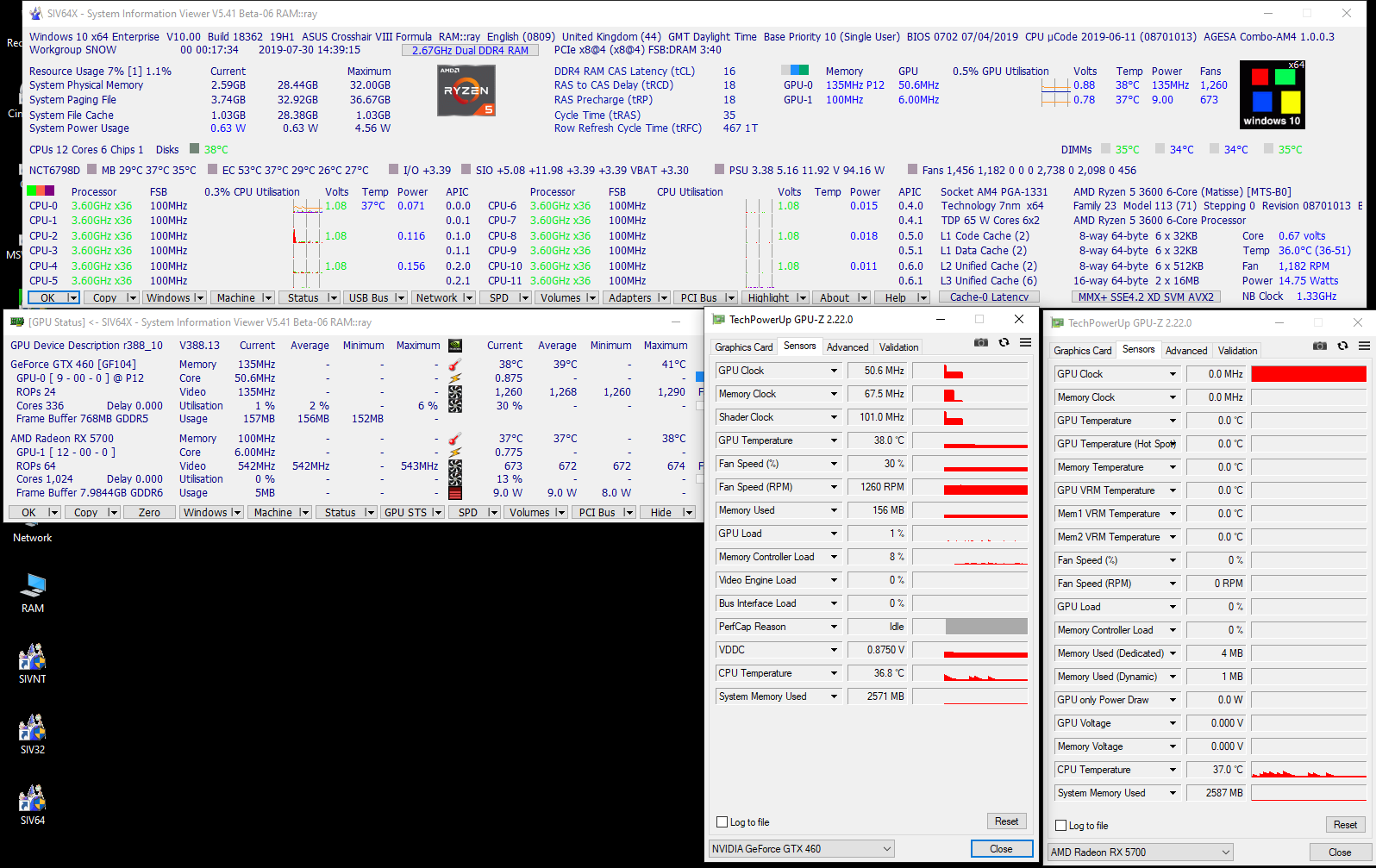Expand the USB Bus button menu arrow
The width and height of the screenshot is (1376, 868).
click(x=400, y=298)
